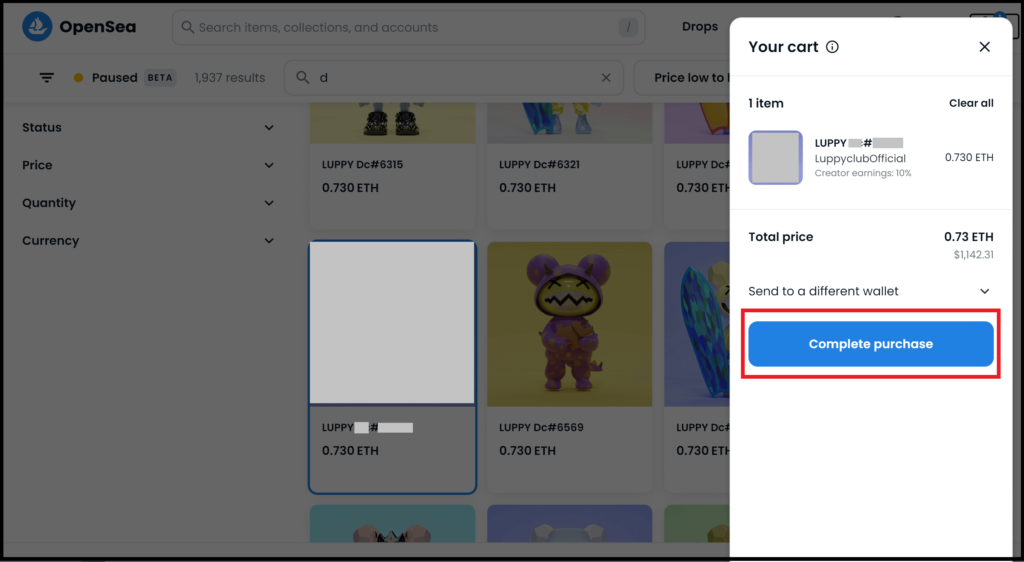Image resolution: width=1024 pixels, height=562 pixels.
Task: Click the slash shortcut badge in the search bar
Action: click(628, 27)
